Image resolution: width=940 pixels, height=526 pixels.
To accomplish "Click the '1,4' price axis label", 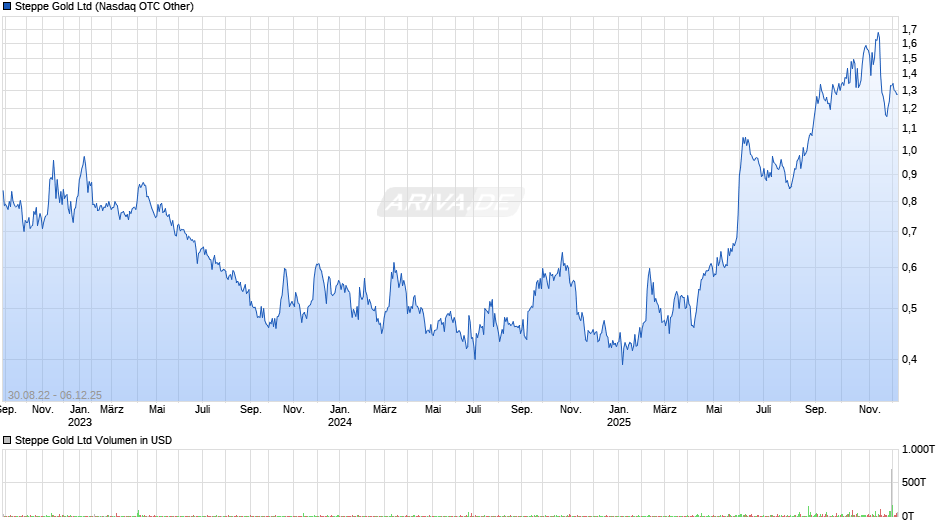I will 909,74.
